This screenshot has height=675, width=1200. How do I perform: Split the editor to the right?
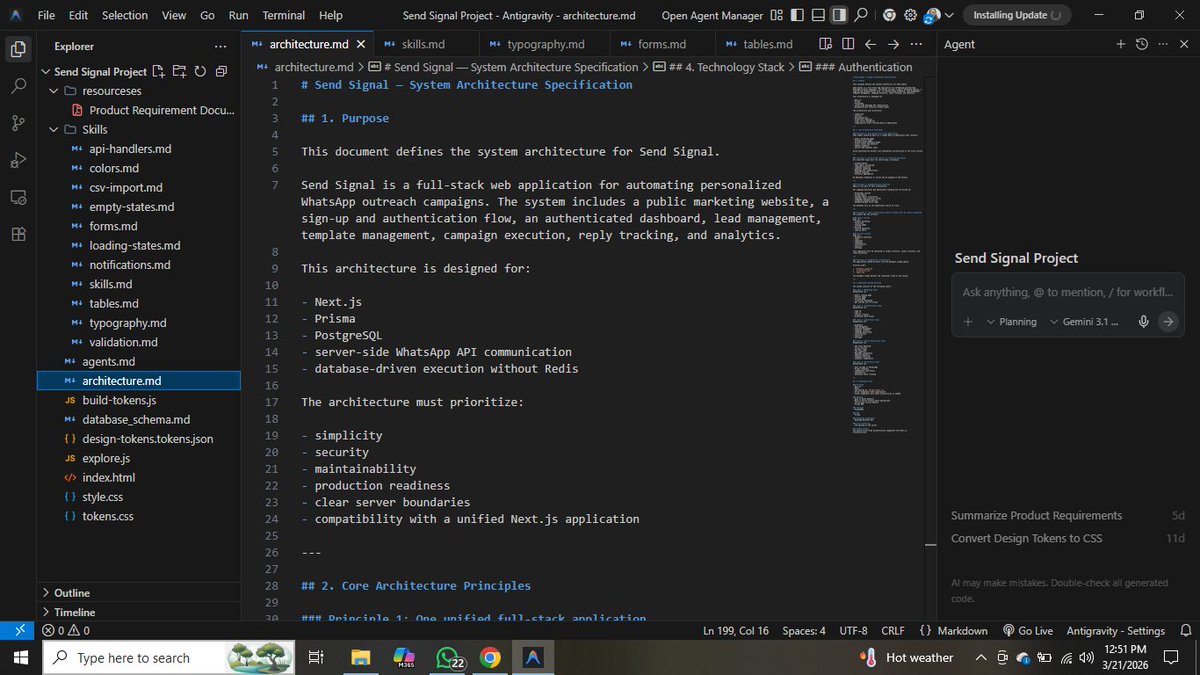point(848,44)
